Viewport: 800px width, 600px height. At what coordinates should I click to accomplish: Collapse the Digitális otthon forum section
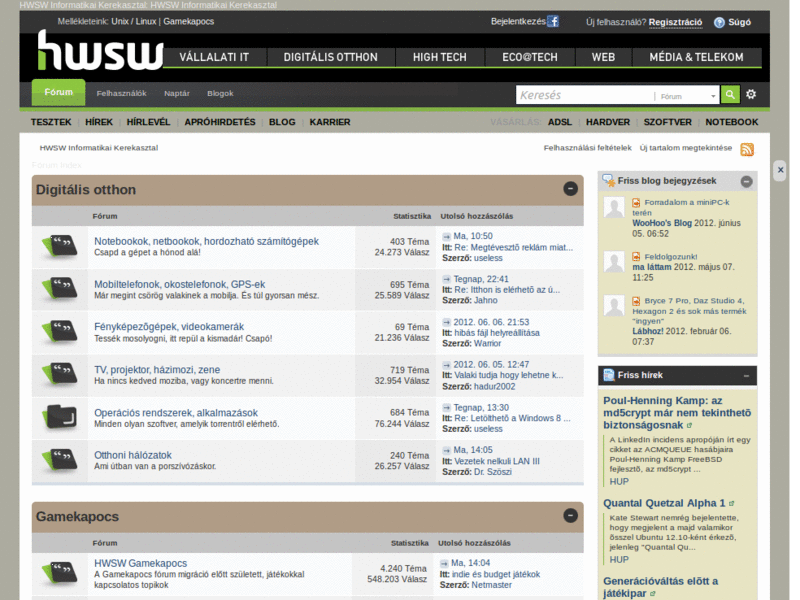pyautogui.click(x=569, y=189)
